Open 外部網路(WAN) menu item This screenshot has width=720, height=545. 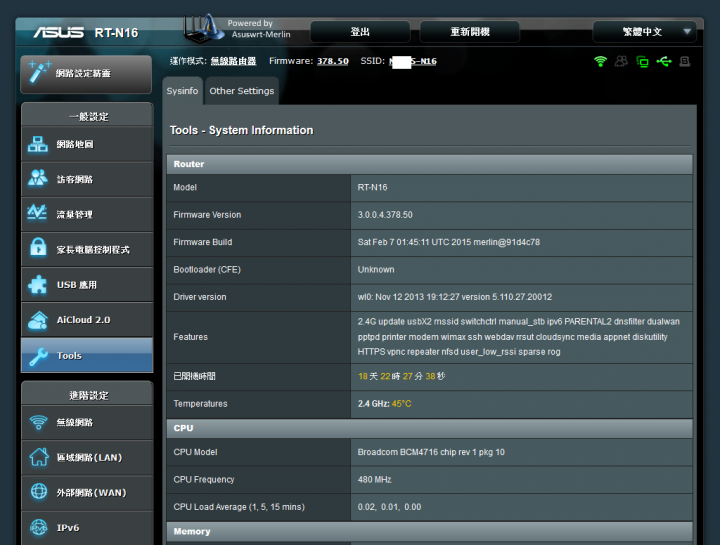pos(87,493)
